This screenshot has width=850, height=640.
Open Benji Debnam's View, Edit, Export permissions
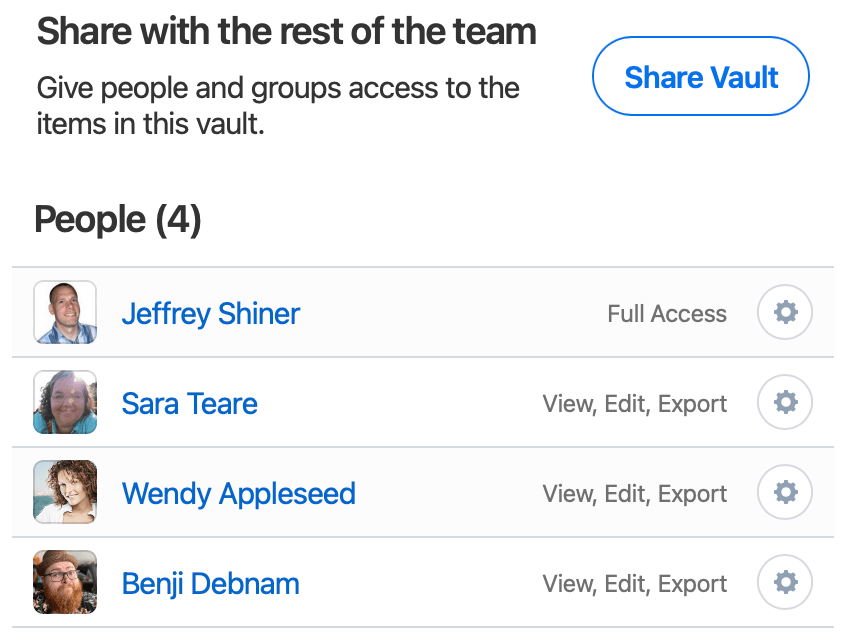634,583
